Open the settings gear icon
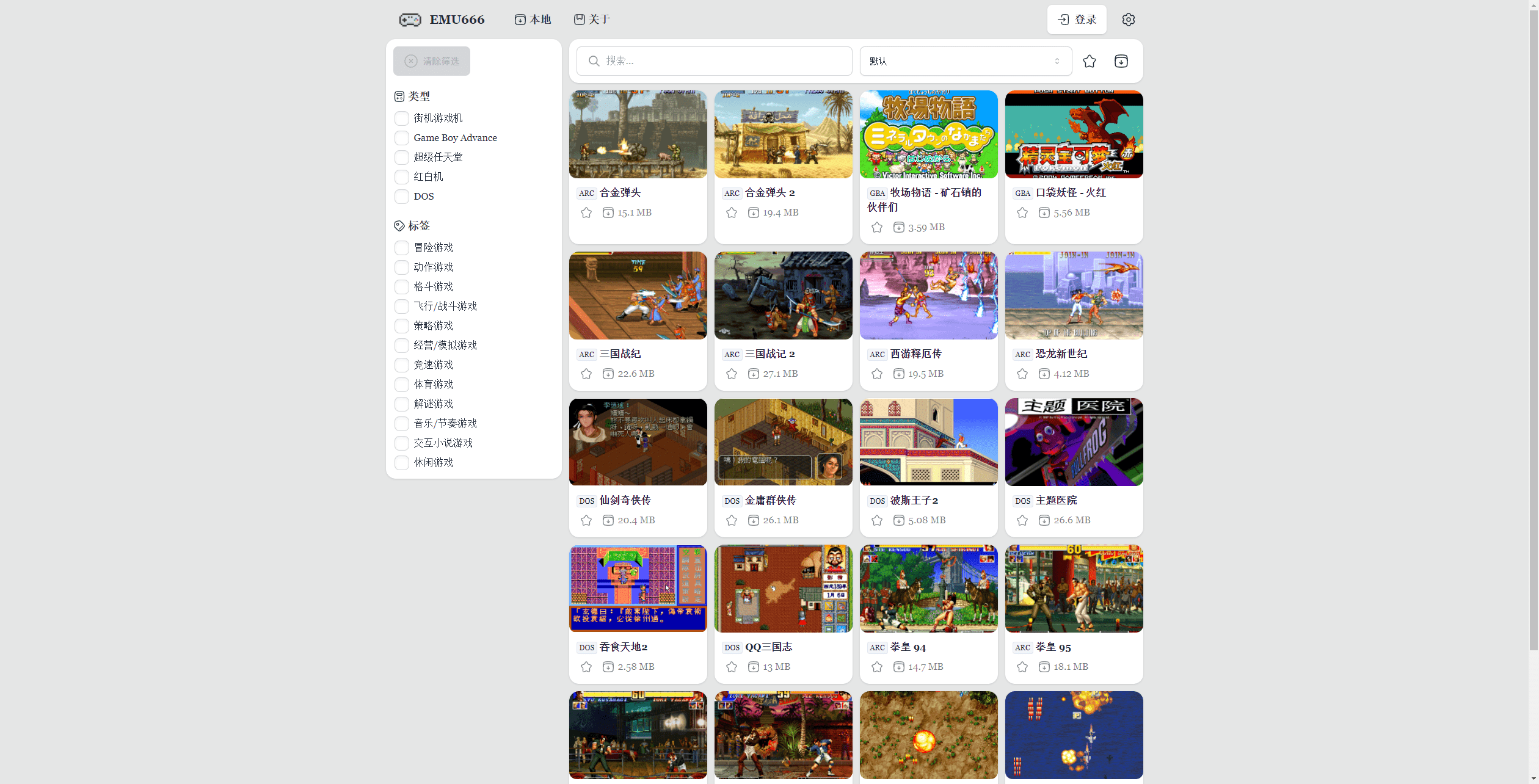1539x784 pixels. point(1128,20)
